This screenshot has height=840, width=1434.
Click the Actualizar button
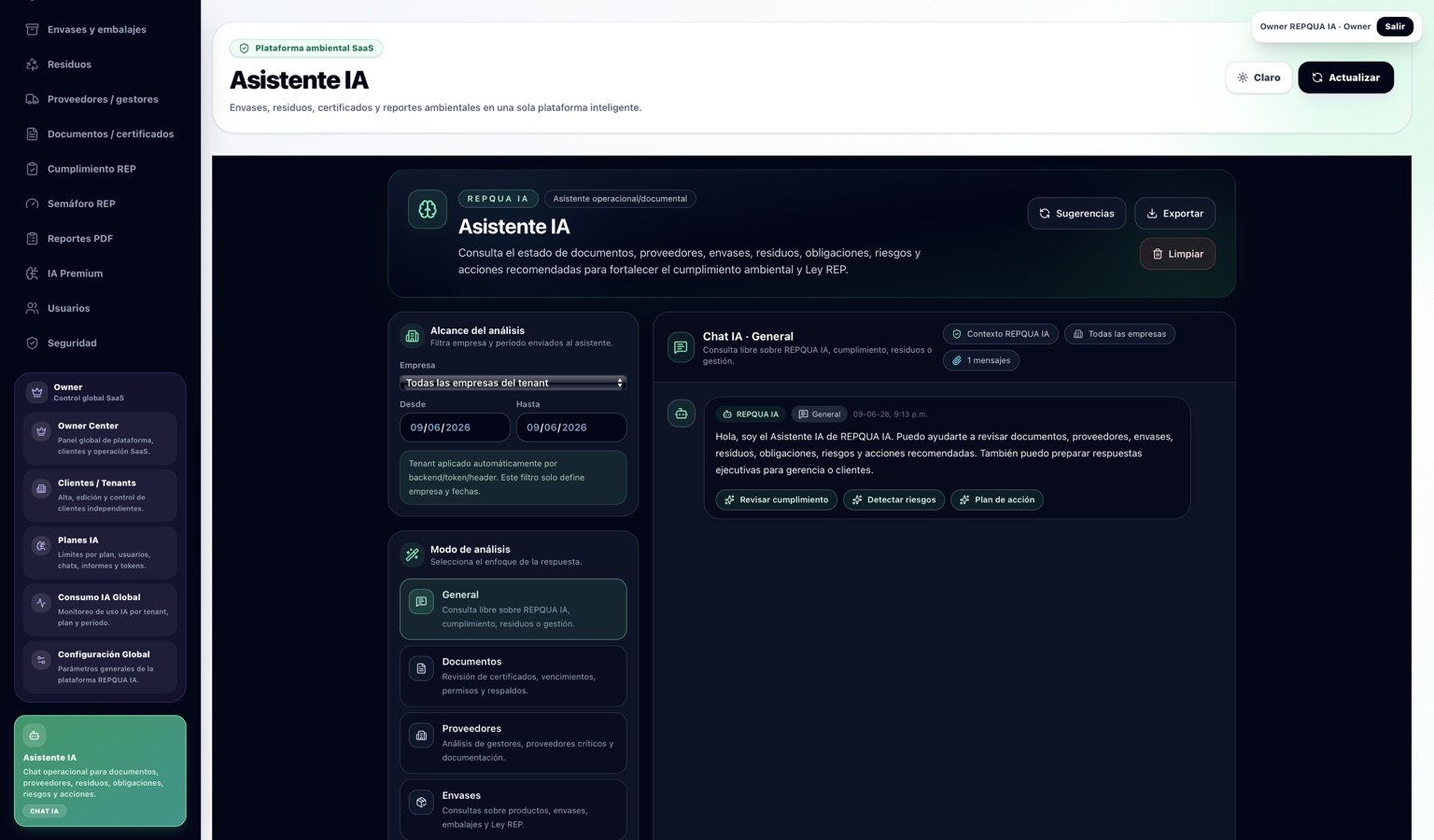pyautogui.click(x=1345, y=77)
